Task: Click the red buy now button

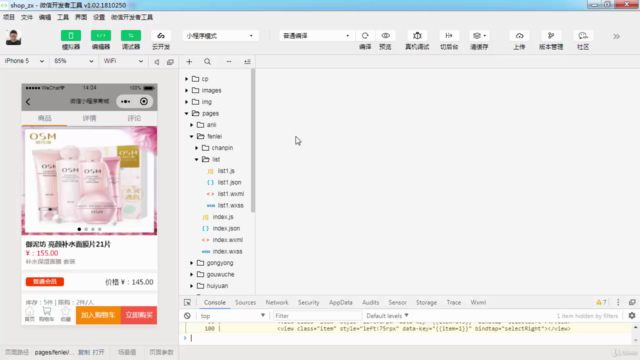Action: (x=139, y=315)
